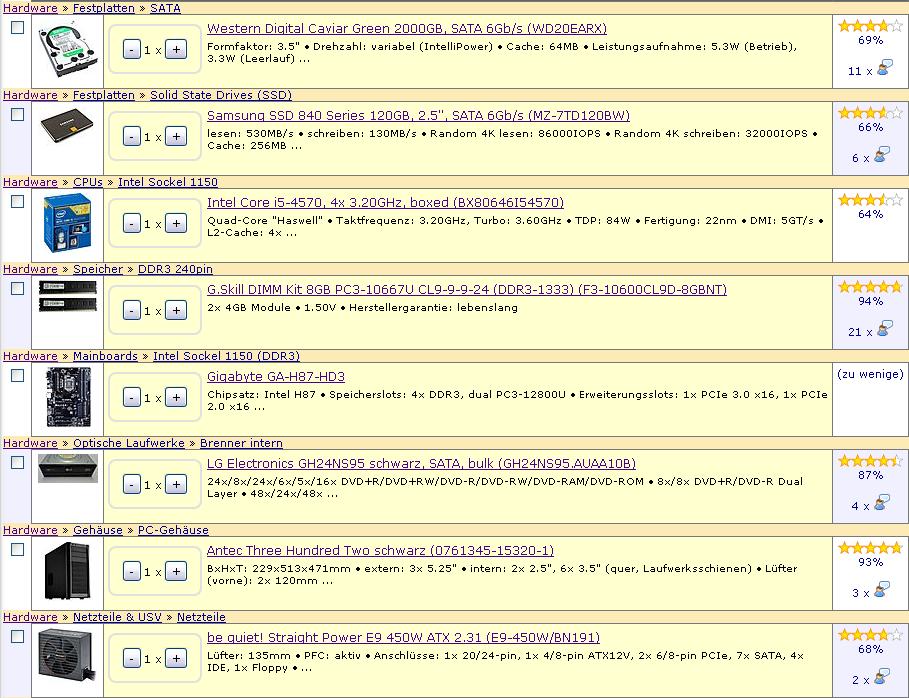Viewport: 909px width, 698px height.
Task: Tick the checkbox for Samsung SSD 840 Series
Action: tap(18, 114)
